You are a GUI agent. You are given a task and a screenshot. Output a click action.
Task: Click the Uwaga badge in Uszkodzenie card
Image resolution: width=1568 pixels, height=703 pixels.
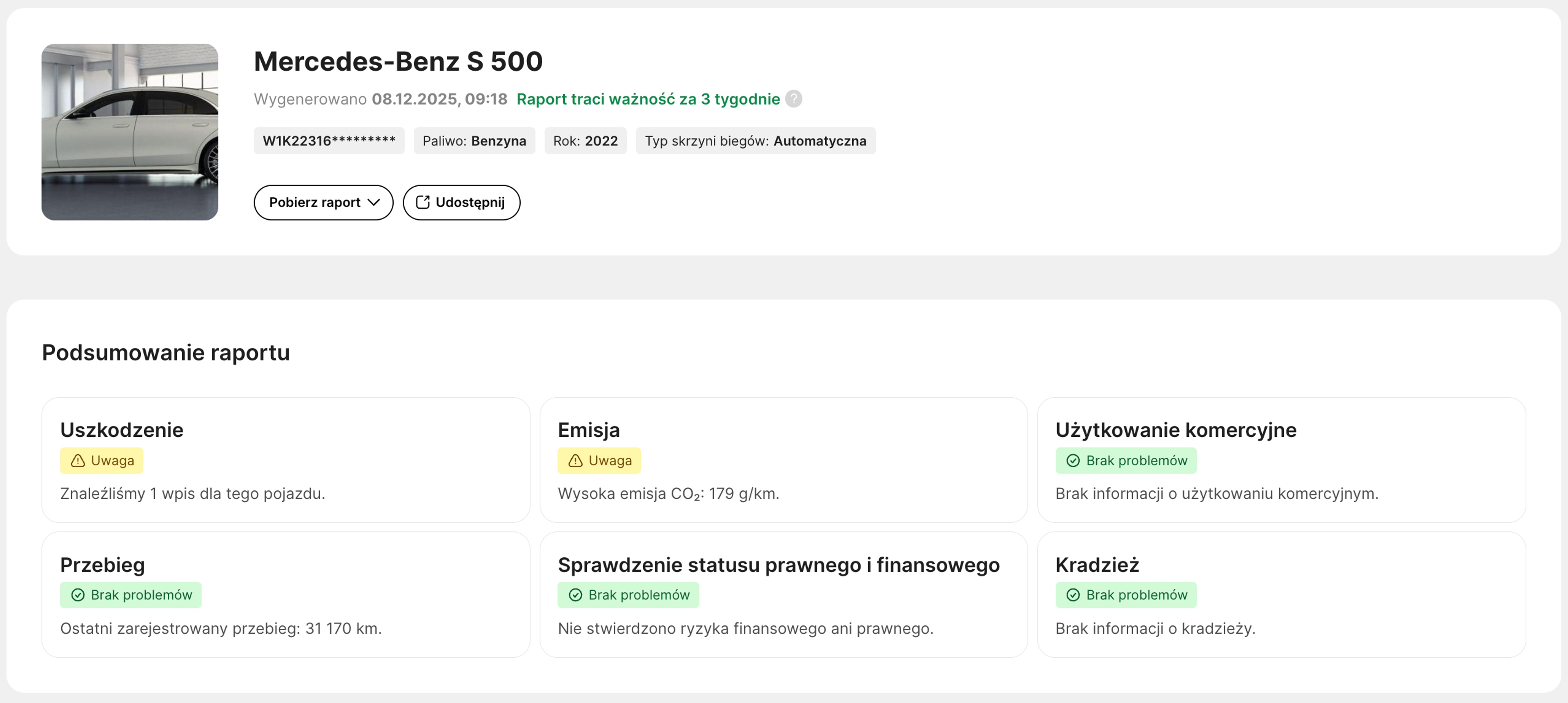(x=102, y=461)
